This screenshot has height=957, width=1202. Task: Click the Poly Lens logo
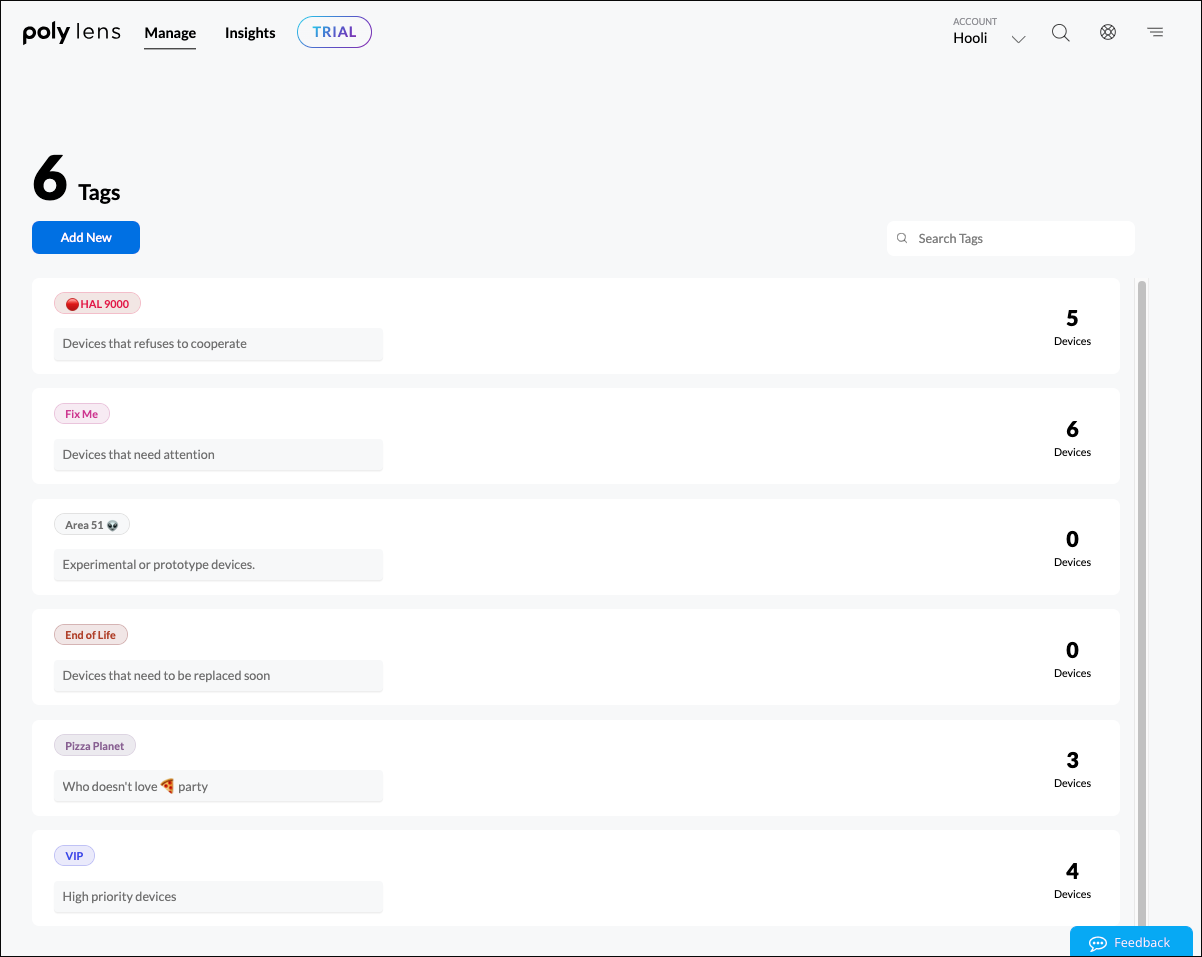pos(72,33)
